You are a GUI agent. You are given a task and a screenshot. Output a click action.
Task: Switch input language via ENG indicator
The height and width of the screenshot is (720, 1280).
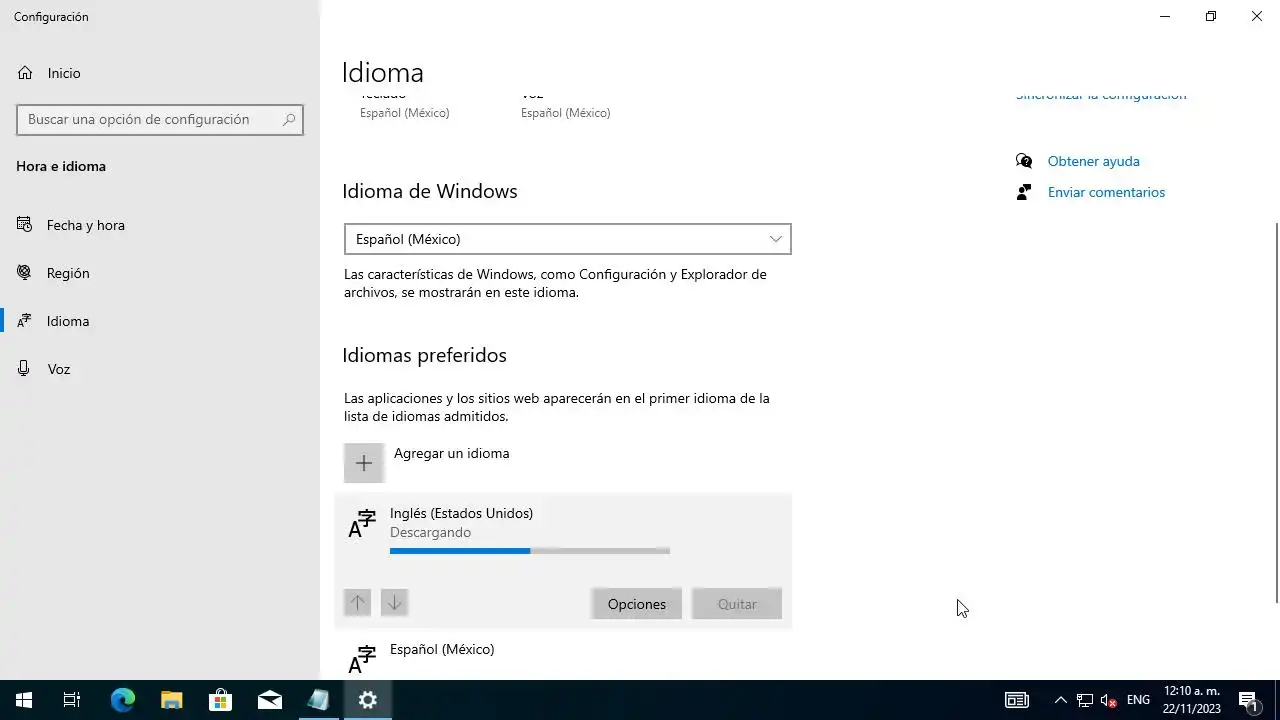[1138, 700]
